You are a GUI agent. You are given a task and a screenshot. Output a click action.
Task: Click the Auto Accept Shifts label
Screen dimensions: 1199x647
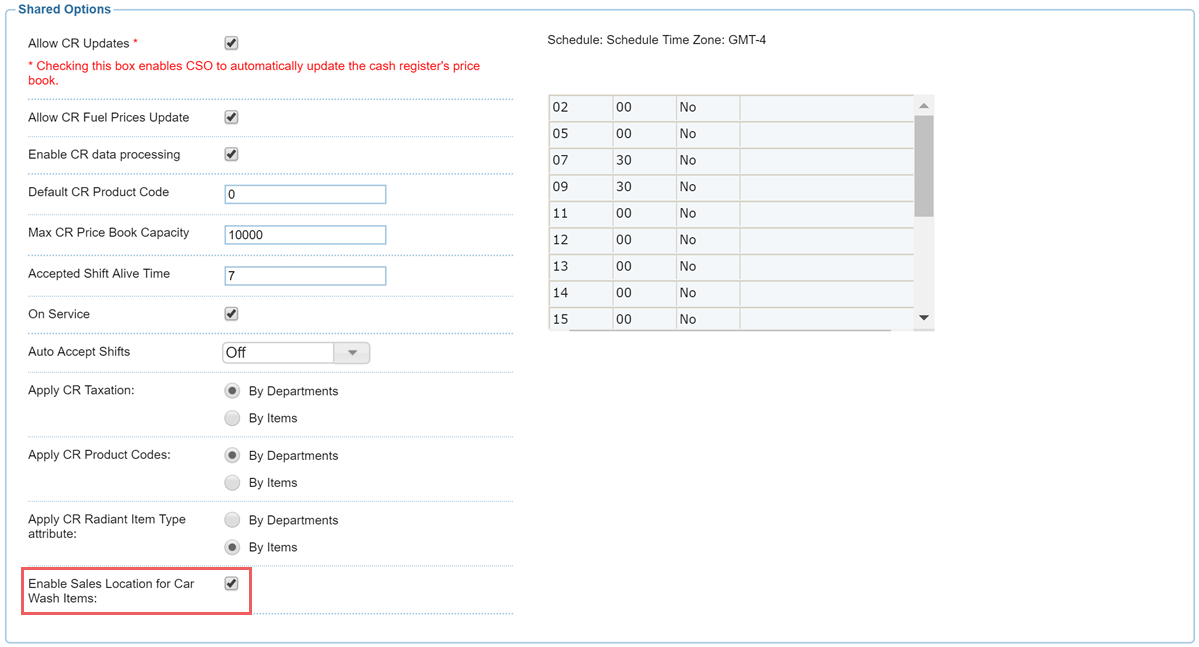(79, 352)
